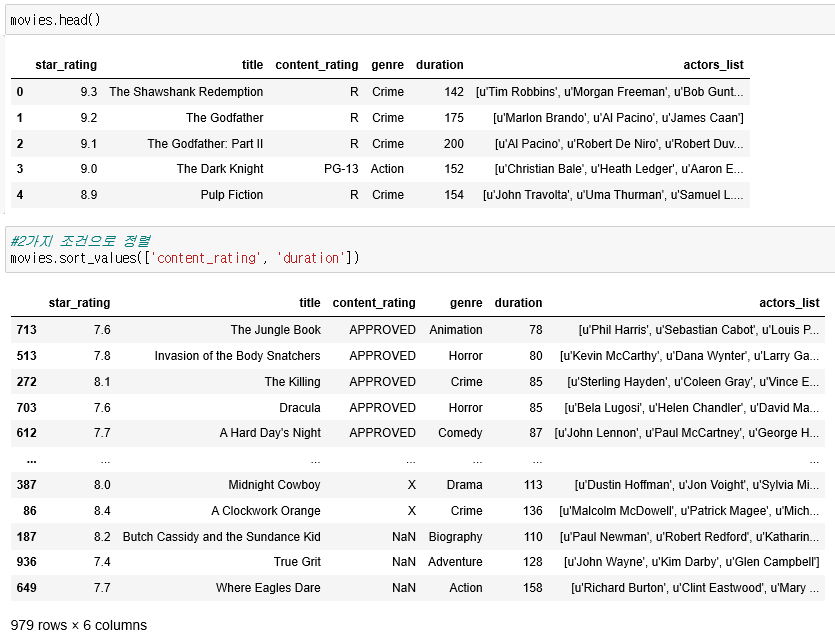Click duration value 142
Screen dimensions: 835x642
(454, 92)
